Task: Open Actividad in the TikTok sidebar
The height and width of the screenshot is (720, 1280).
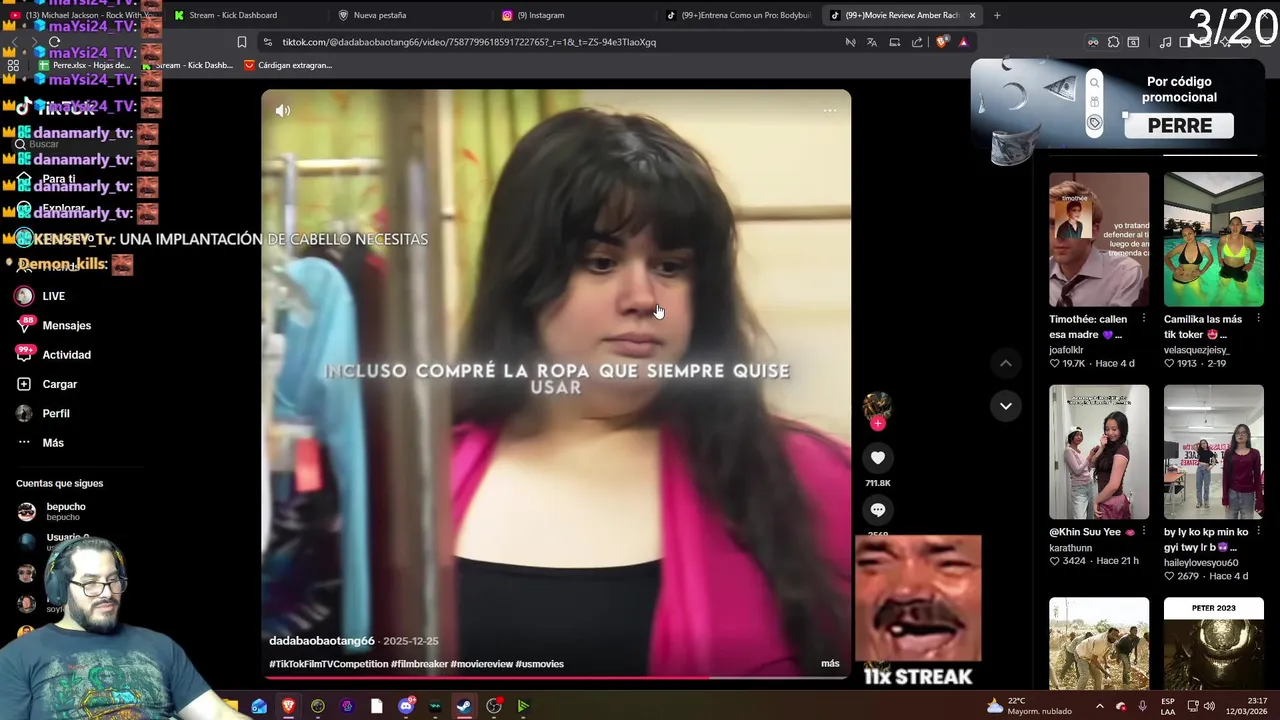Action: [66, 355]
